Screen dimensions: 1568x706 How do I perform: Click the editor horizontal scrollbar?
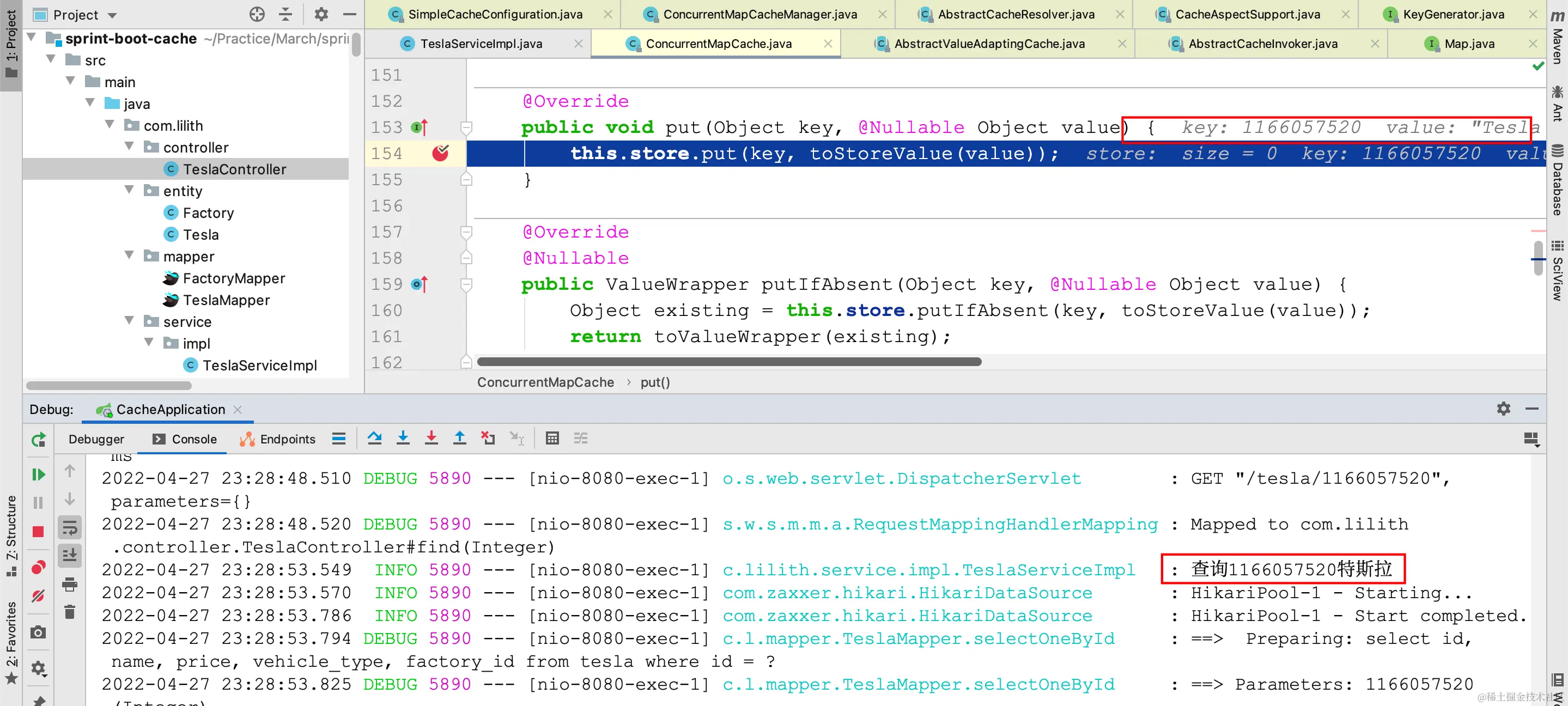pyautogui.click(x=728, y=362)
